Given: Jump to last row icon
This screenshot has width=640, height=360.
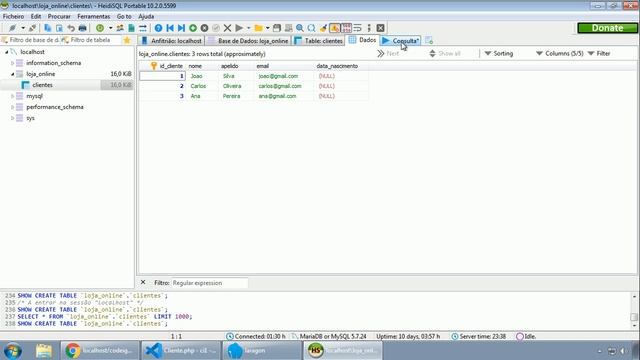Looking at the screenshot, I should point(181,28).
